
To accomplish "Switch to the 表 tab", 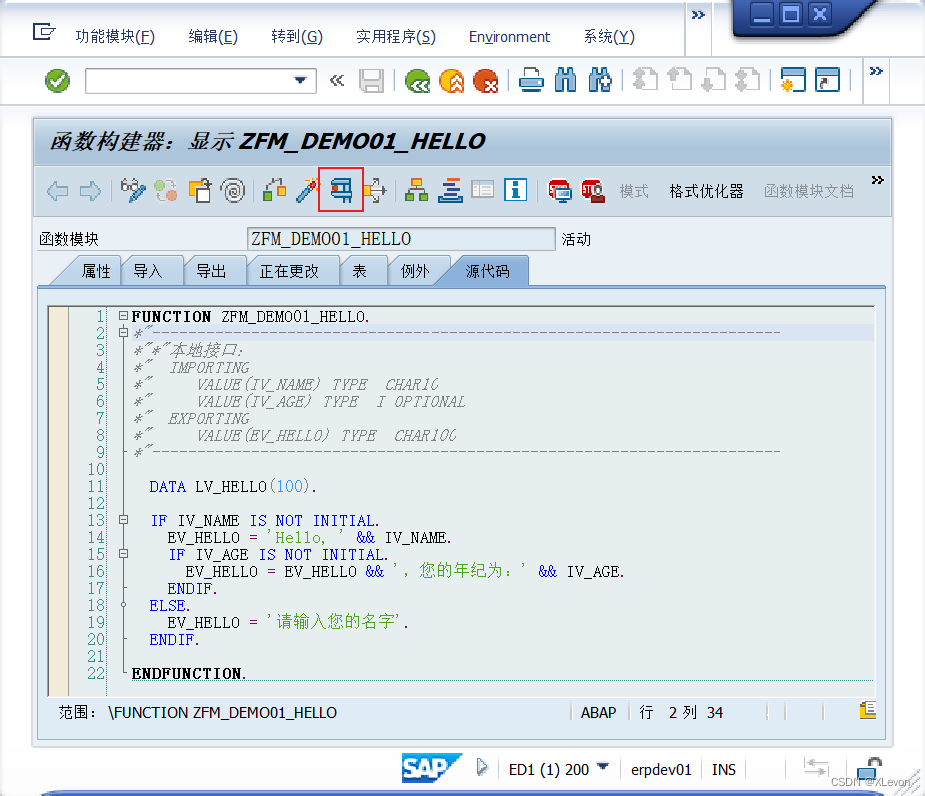I will click(359, 271).
